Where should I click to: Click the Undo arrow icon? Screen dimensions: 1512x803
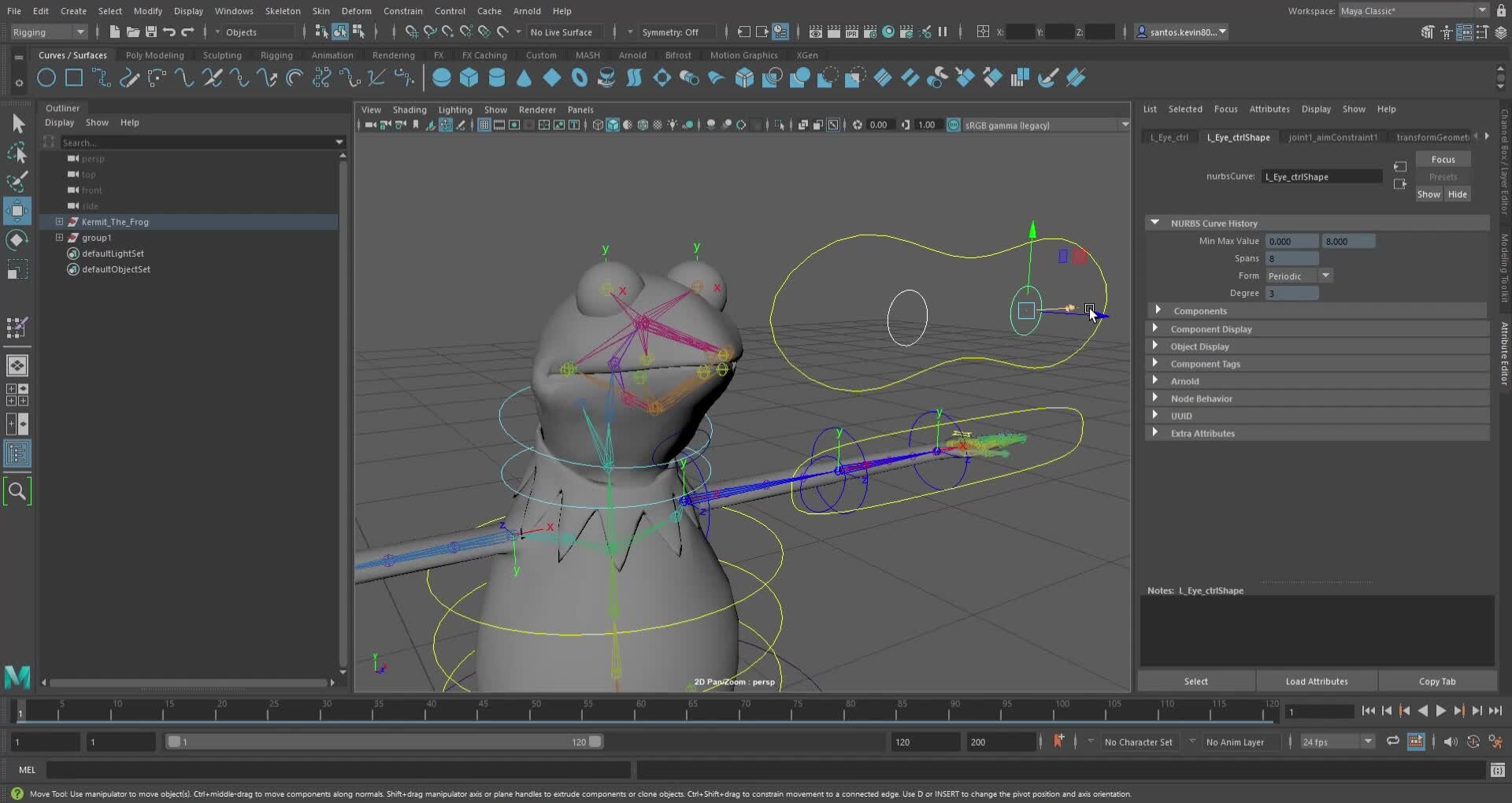169,31
